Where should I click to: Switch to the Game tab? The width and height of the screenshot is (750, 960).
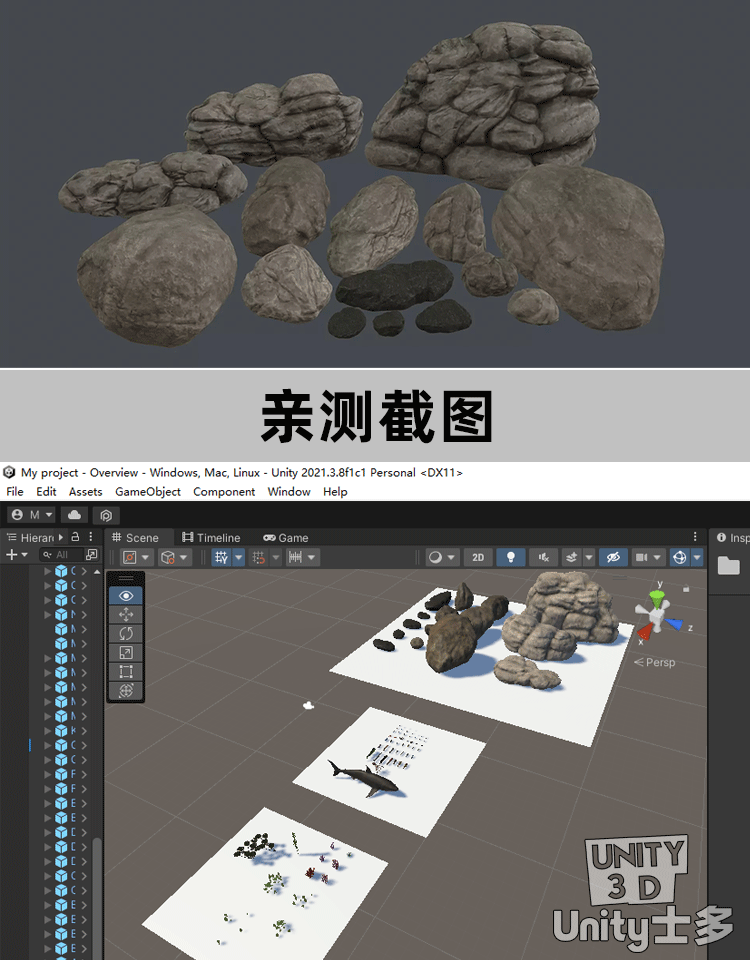286,537
